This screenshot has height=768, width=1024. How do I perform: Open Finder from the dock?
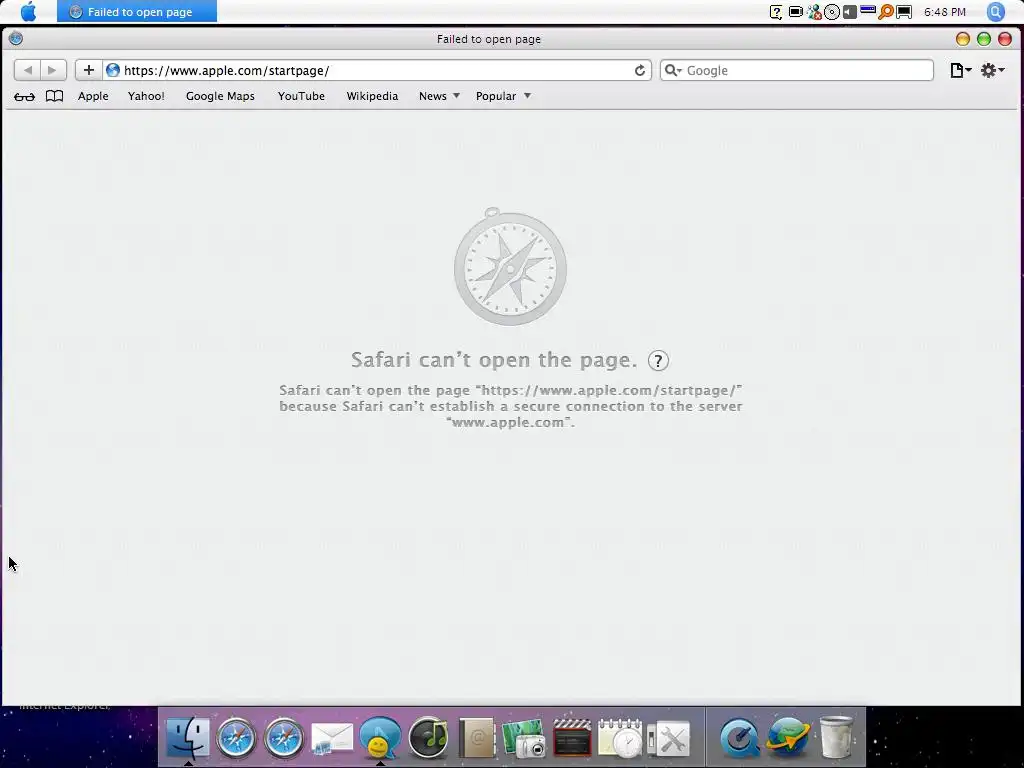(x=188, y=738)
